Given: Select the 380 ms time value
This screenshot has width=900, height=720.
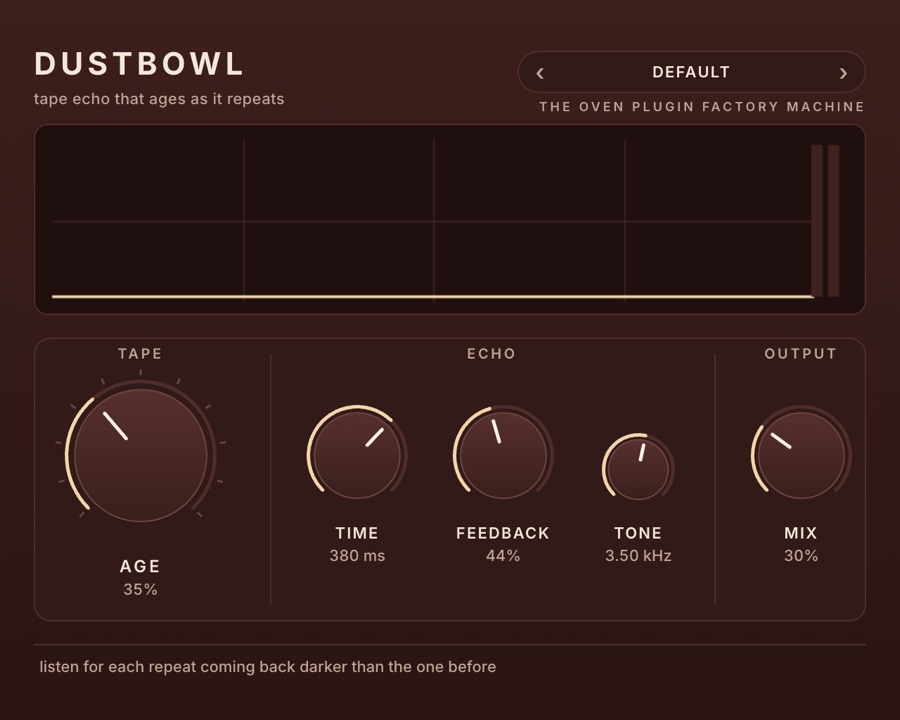Looking at the screenshot, I should pos(357,556).
